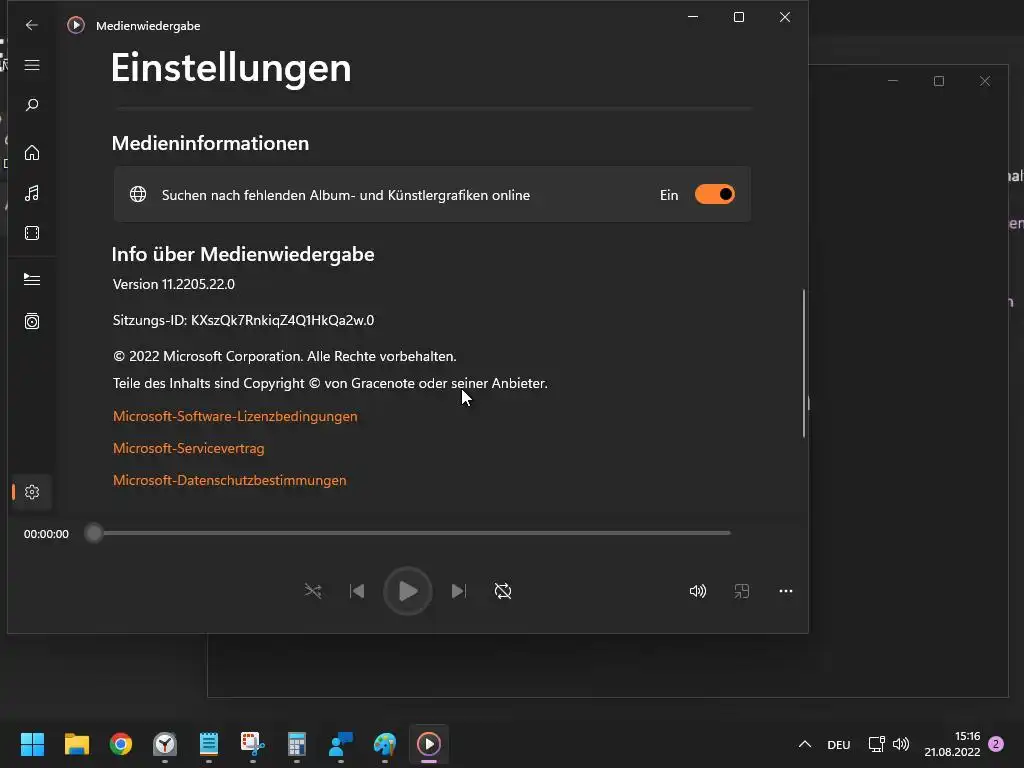This screenshot has height=768, width=1024.
Task: Open the Notepad taskbar icon
Action: click(x=208, y=744)
